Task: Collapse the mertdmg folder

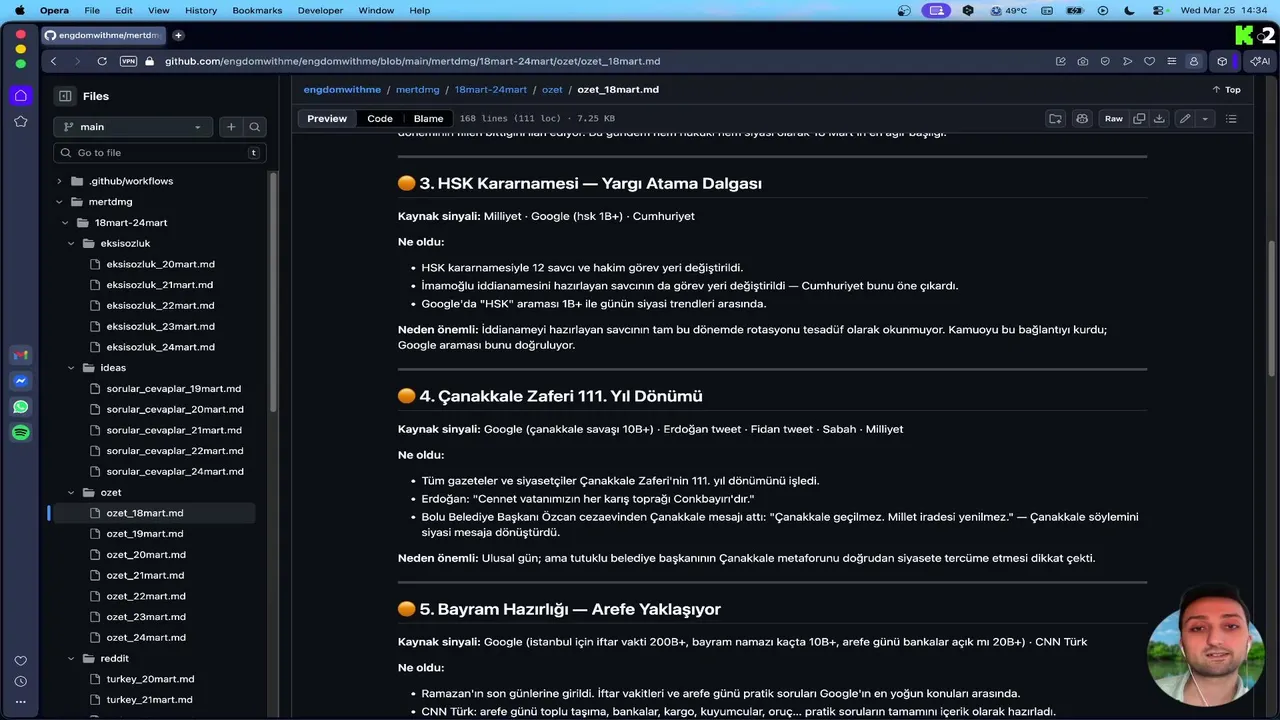Action: click(x=59, y=202)
